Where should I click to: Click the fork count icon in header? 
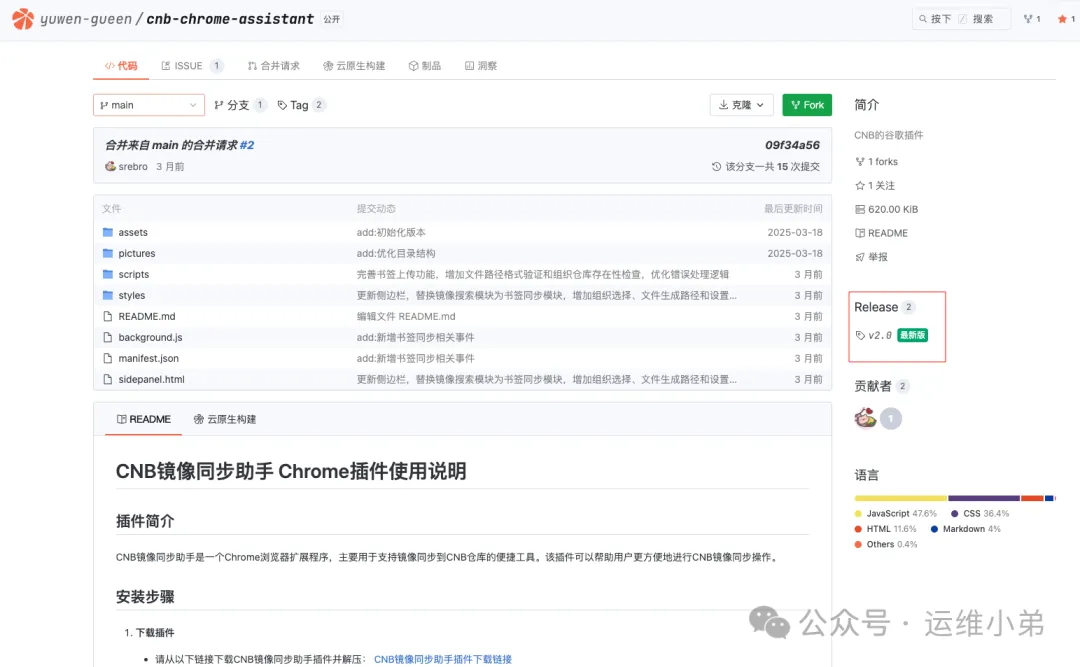click(1028, 19)
